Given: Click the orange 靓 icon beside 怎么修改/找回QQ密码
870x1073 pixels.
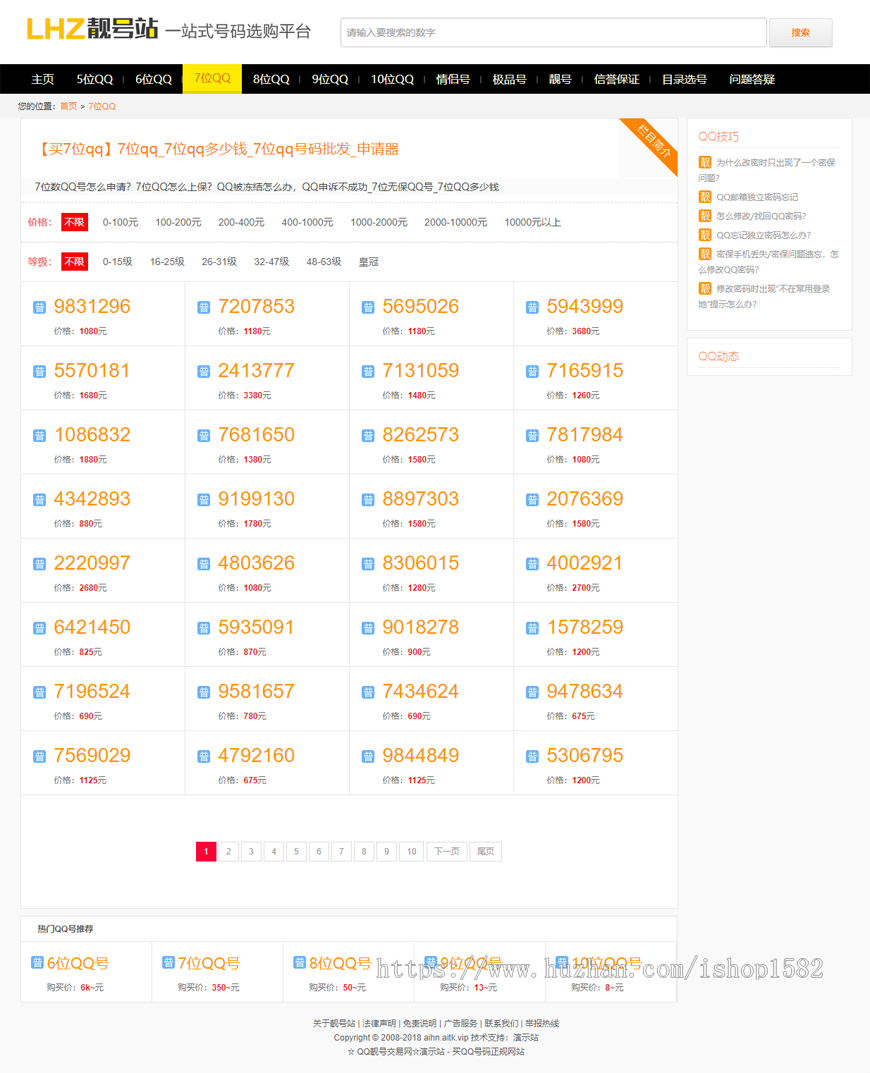Looking at the screenshot, I should (705, 216).
